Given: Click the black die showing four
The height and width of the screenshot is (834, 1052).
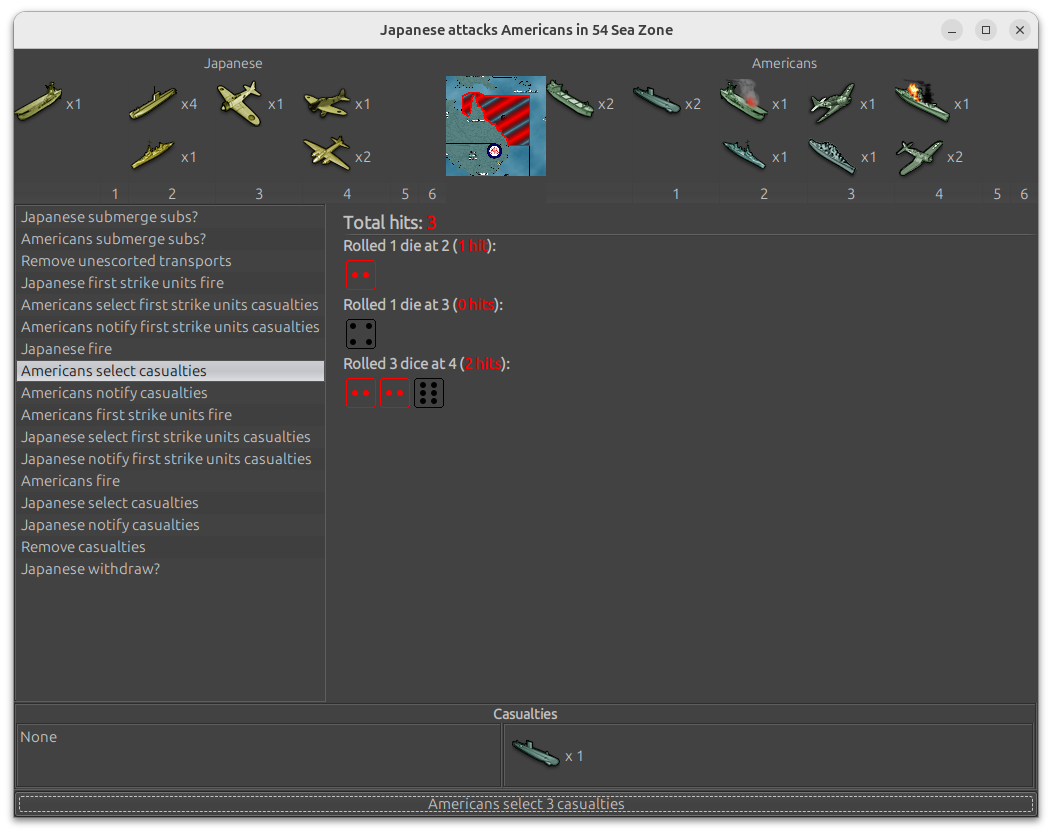Looking at the screenshot, I should 360,334.
